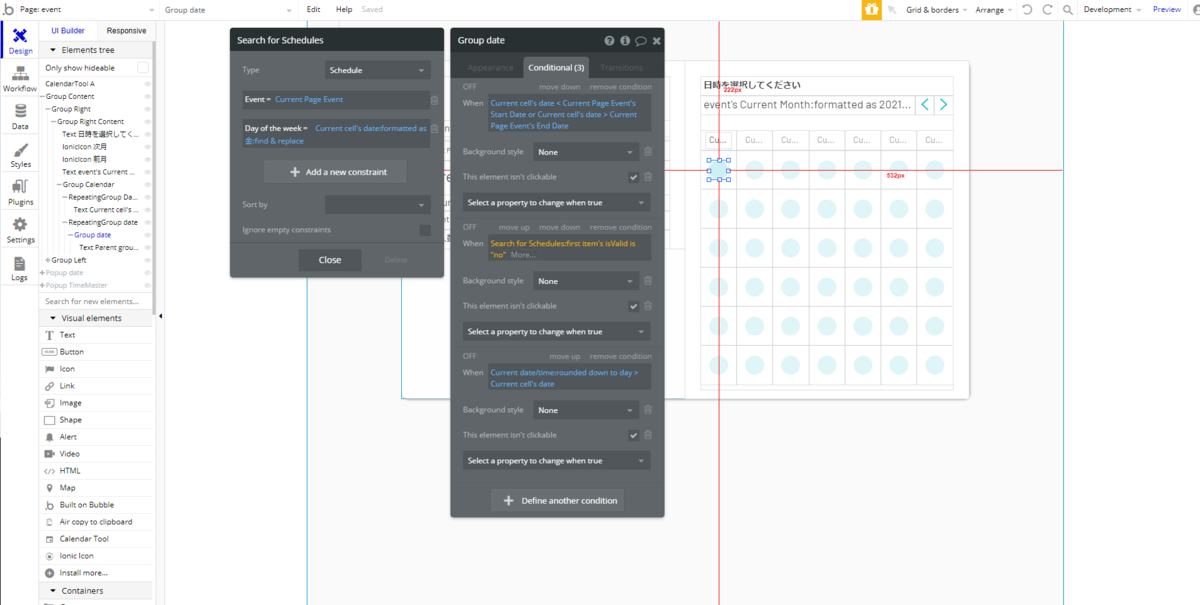1200x605 pixels.
Task: Open the Edit menu
Action: (314, 9)
